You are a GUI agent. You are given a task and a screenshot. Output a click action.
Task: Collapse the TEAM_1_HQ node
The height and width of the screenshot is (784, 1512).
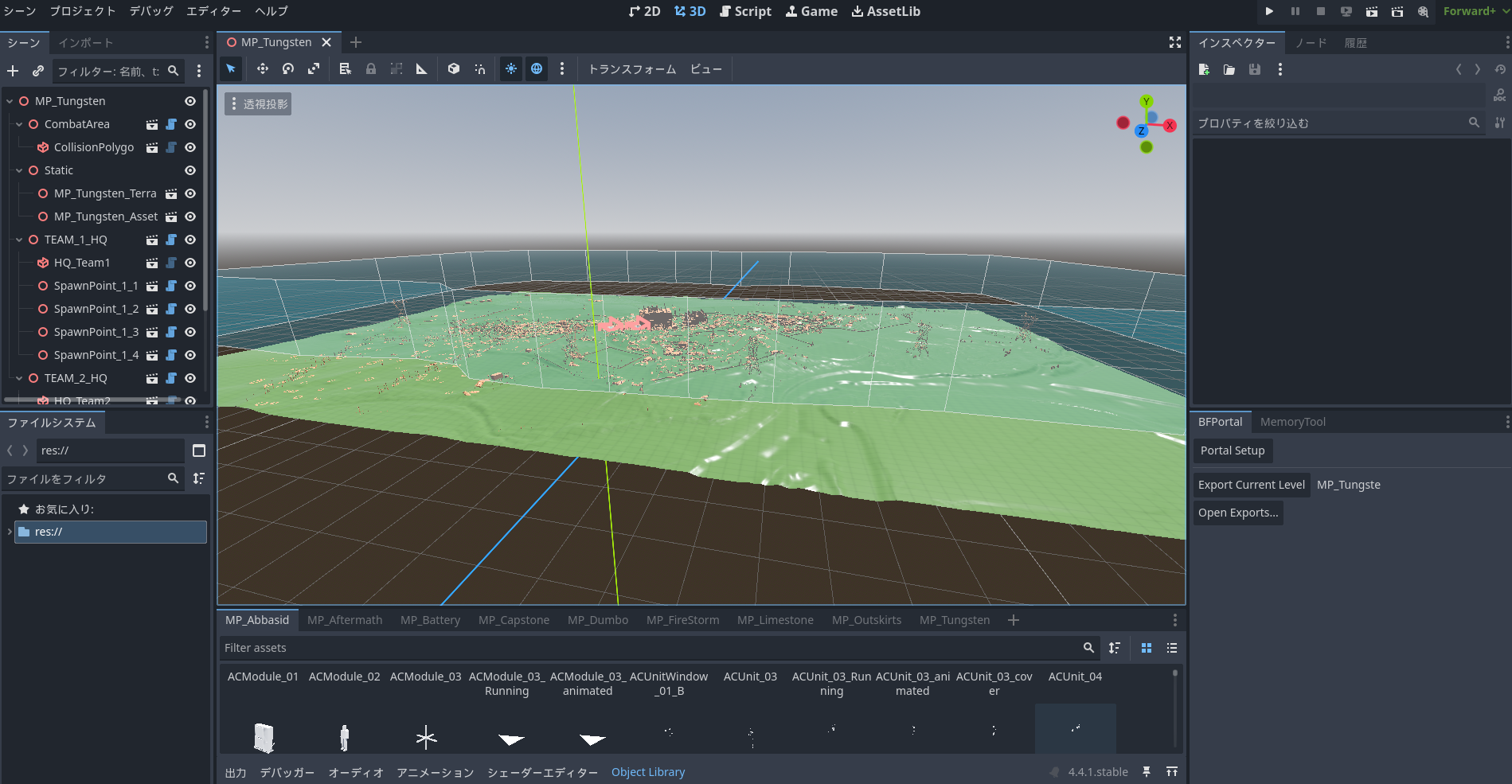[x=19, y=240]
